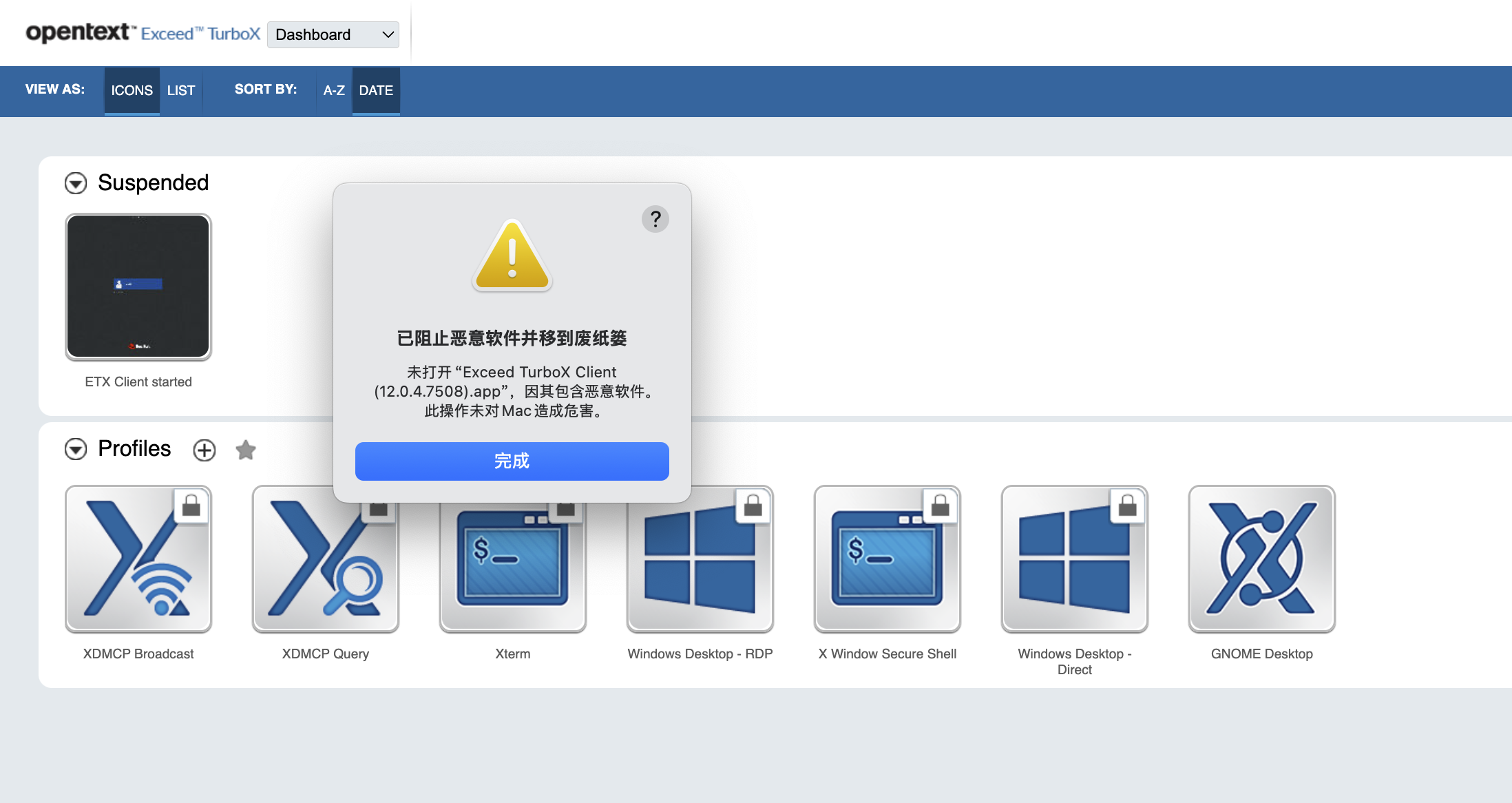
Task: Open the Windows Desktop - Direct profile
Action: click(1074, 559)
